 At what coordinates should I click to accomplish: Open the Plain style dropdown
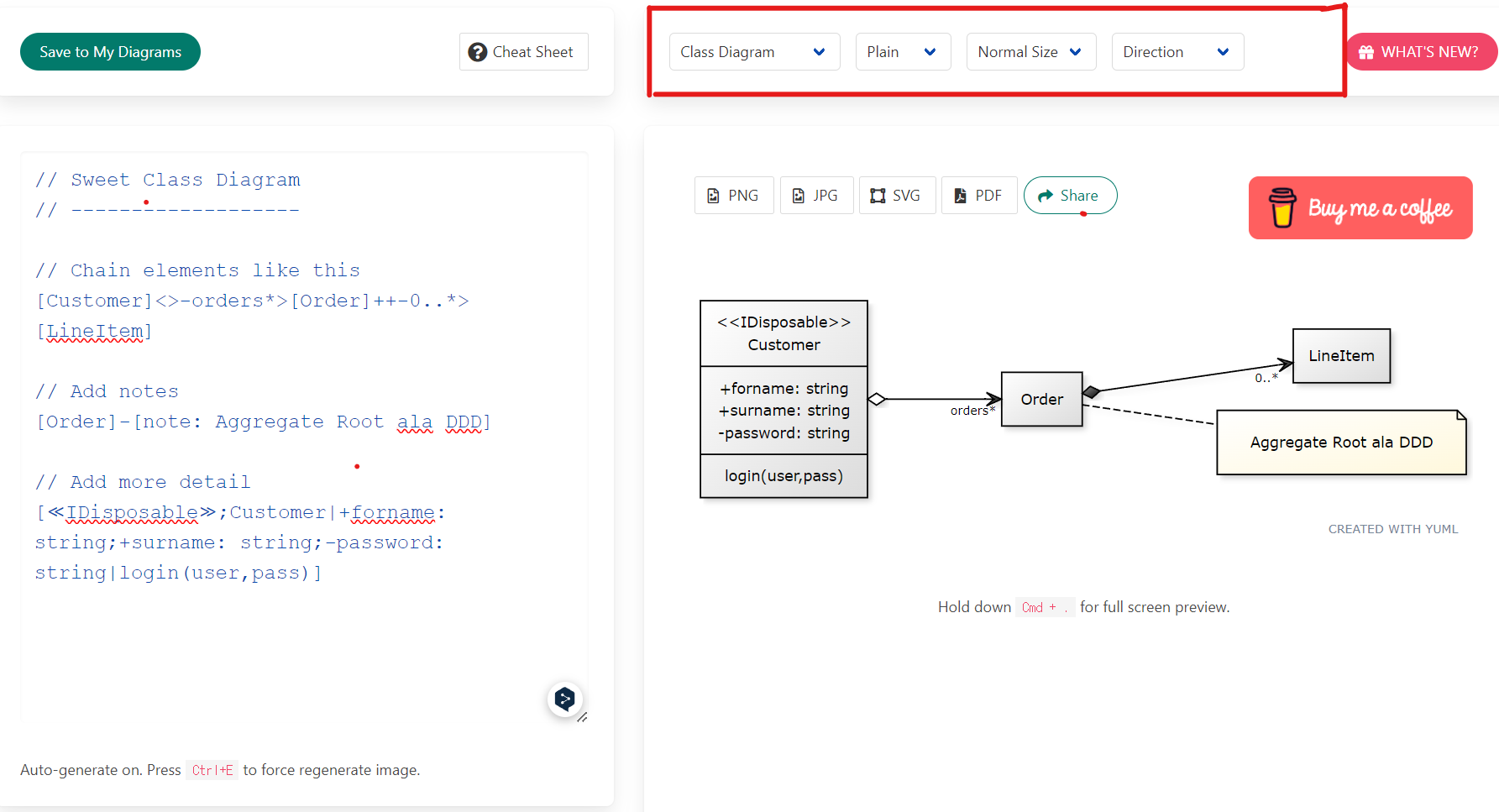click(903, 52)
